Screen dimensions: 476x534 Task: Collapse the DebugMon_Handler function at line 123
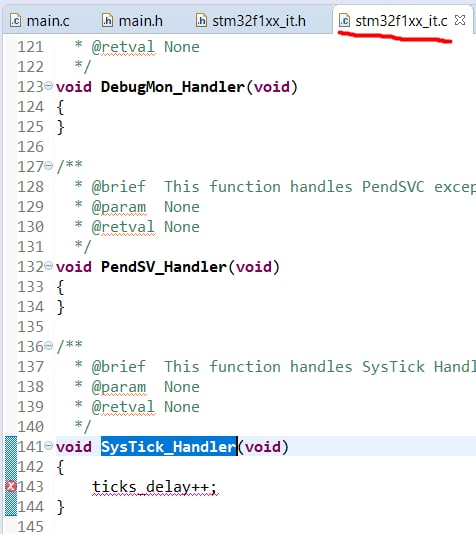[49, 85]
